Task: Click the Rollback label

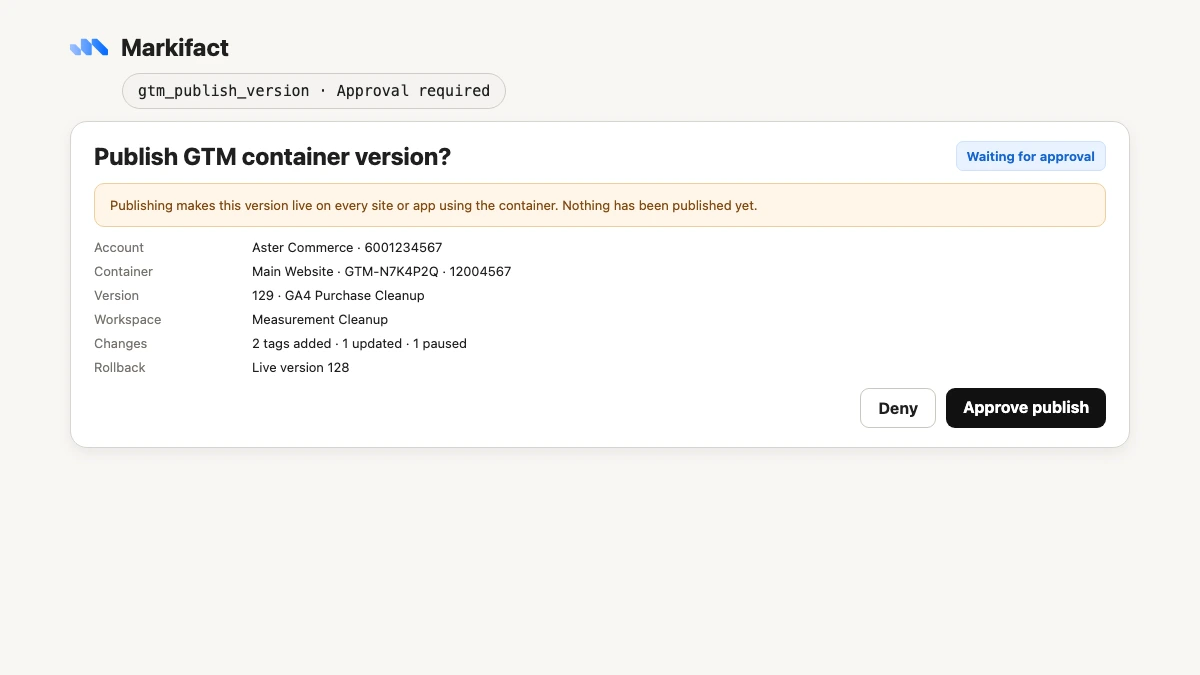Action: (120, 368)
